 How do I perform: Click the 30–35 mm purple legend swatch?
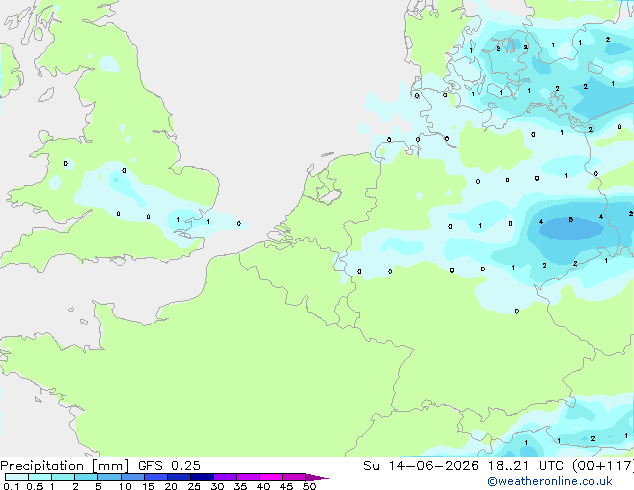point(224,477)
